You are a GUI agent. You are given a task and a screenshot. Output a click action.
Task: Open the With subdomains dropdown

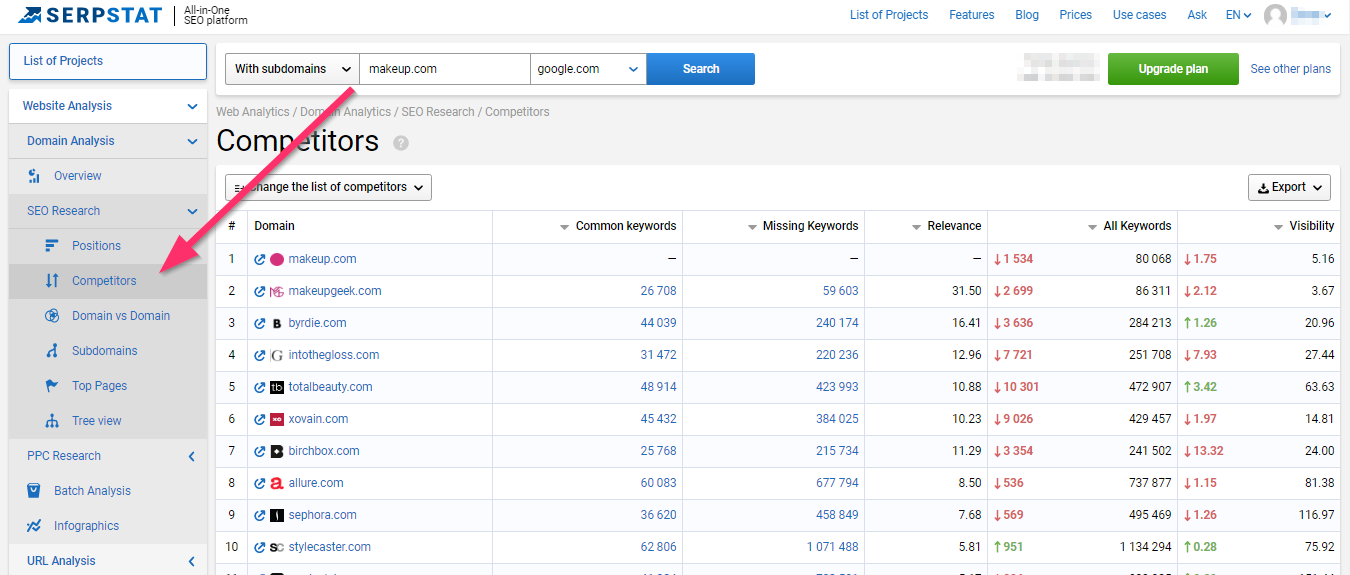pos(292,69)
